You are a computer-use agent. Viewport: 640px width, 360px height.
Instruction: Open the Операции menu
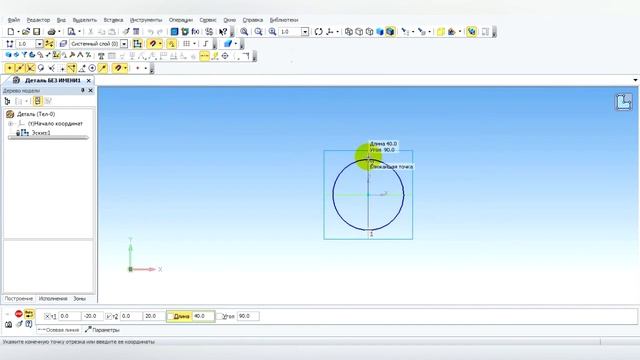tap(180, 20)
